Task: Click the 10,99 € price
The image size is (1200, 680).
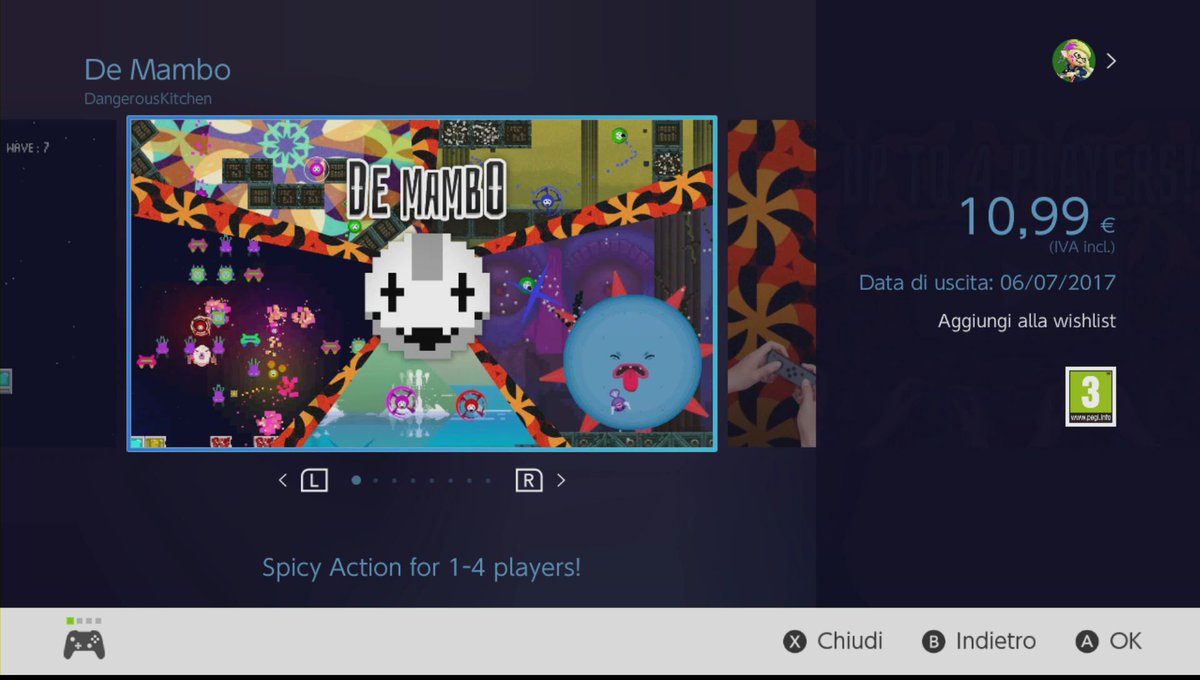Action: coord(1037,215)
